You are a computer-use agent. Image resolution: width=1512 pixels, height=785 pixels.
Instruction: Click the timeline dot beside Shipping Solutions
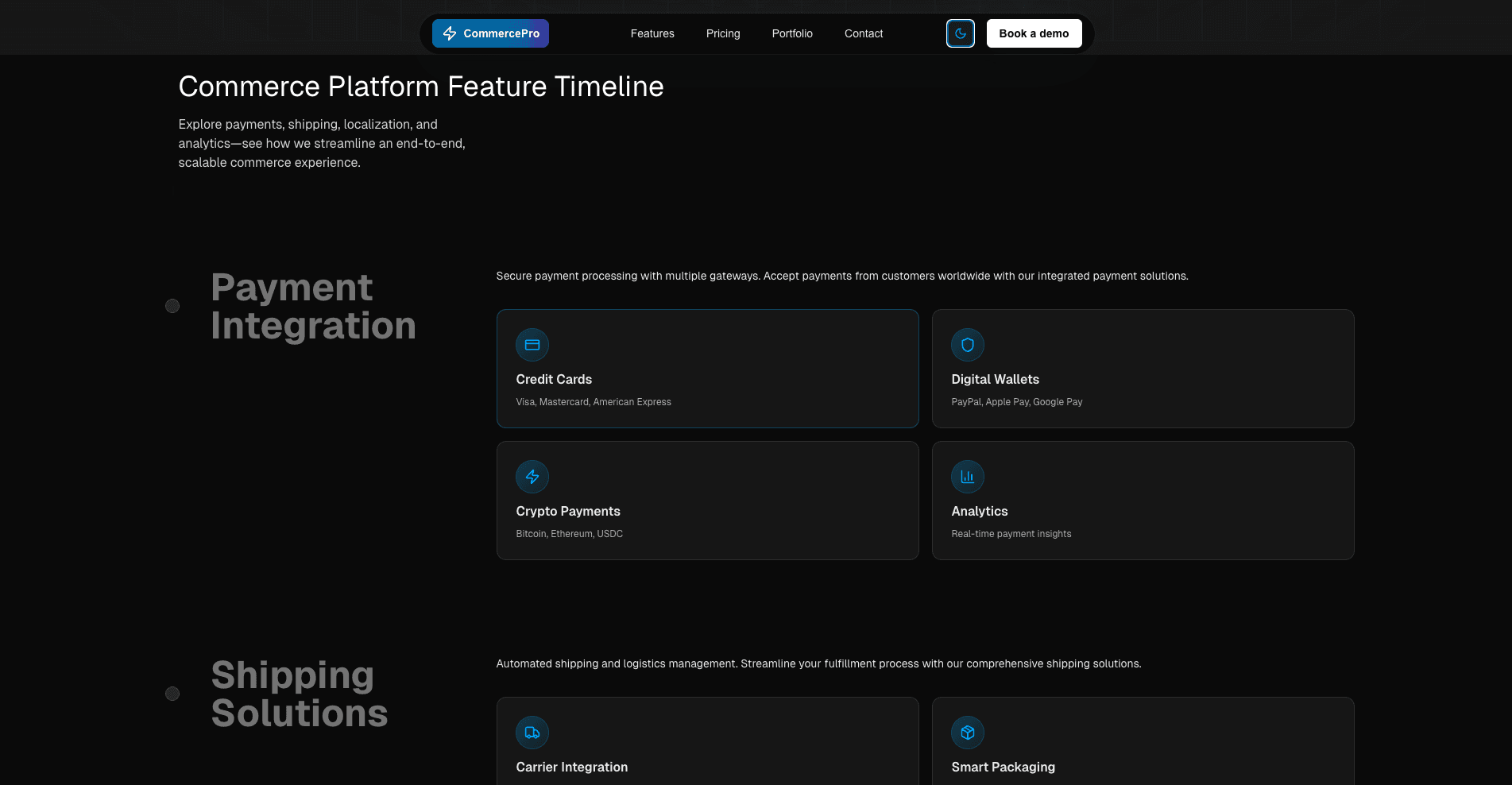tap(172, 693)
